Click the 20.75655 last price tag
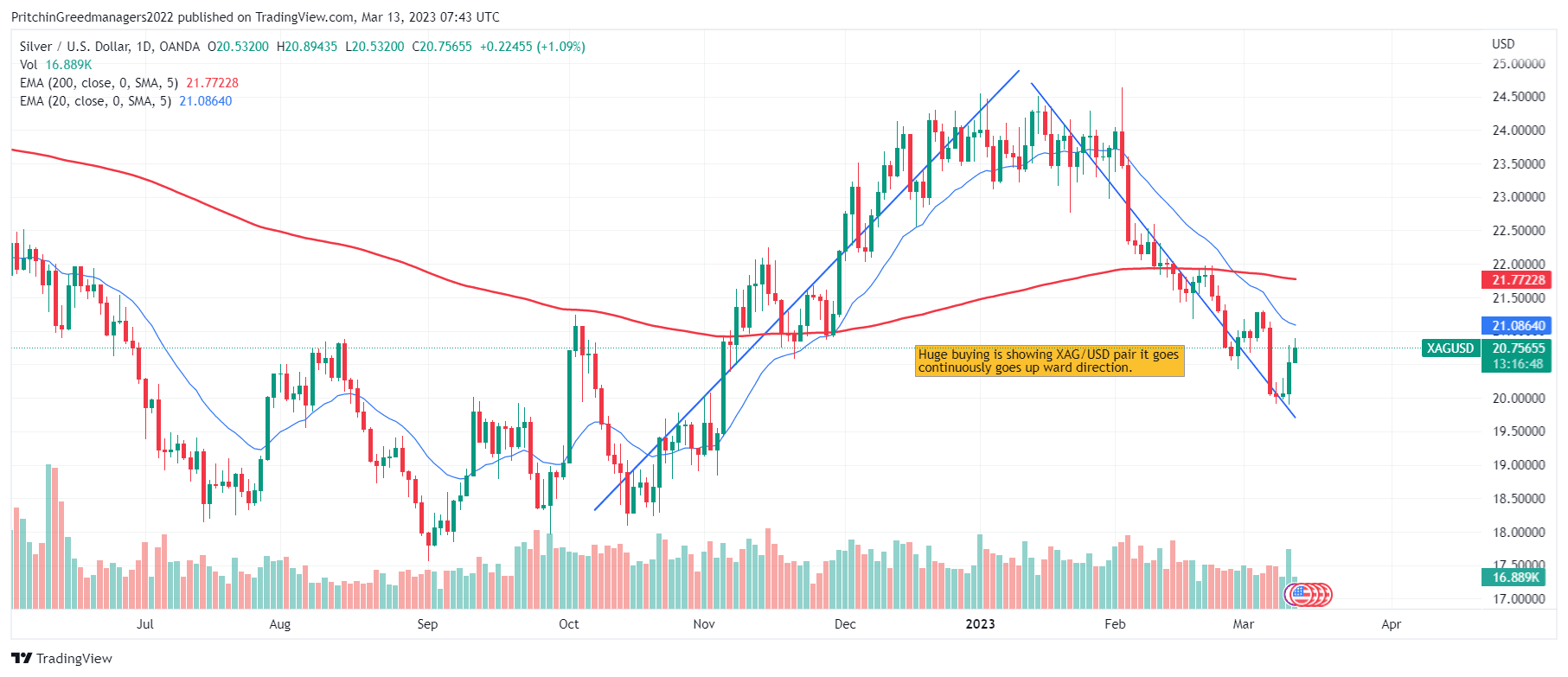 pos(1517,348)
